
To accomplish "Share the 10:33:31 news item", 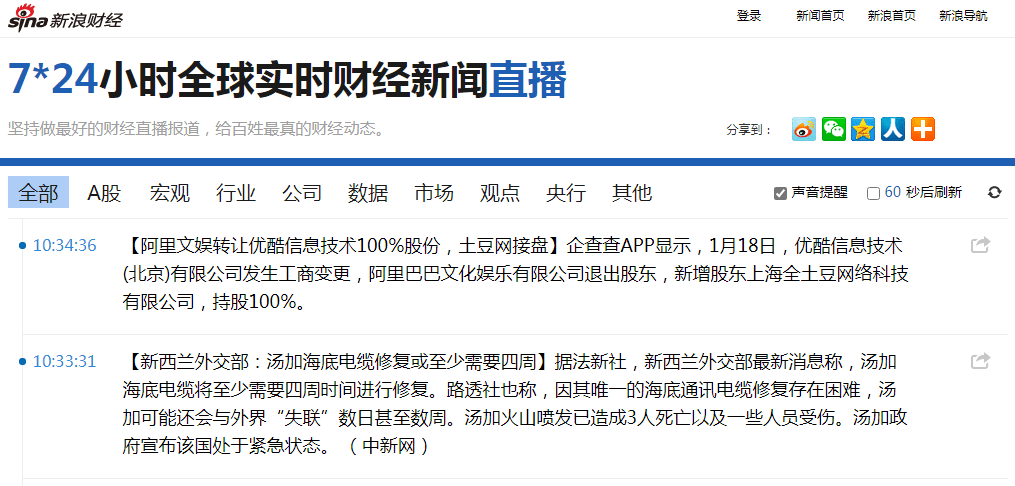I will click(x=981, y=360).
